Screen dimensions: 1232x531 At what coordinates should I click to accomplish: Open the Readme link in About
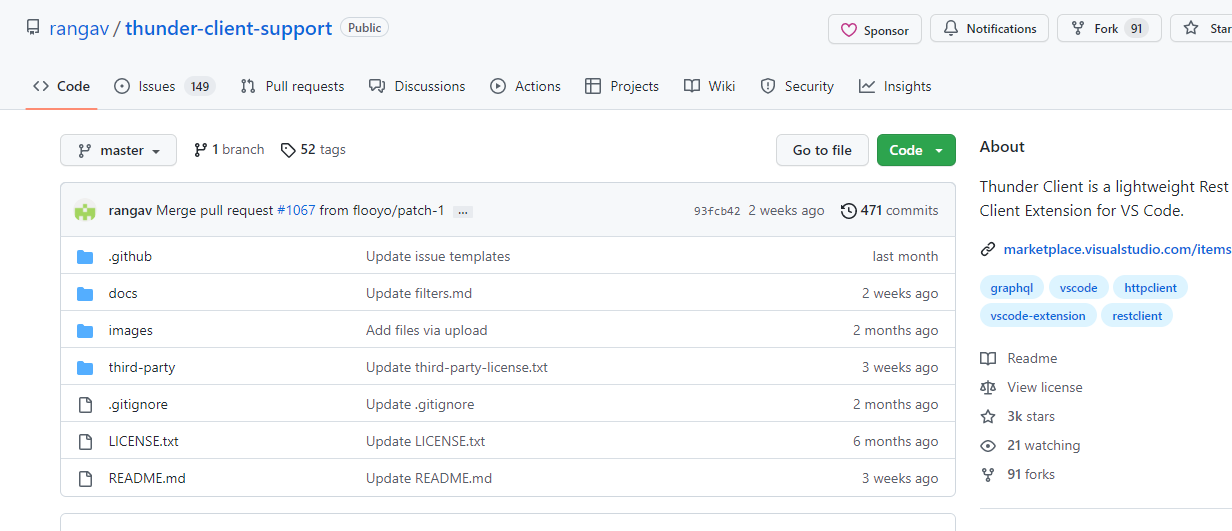coord(1032,359)
